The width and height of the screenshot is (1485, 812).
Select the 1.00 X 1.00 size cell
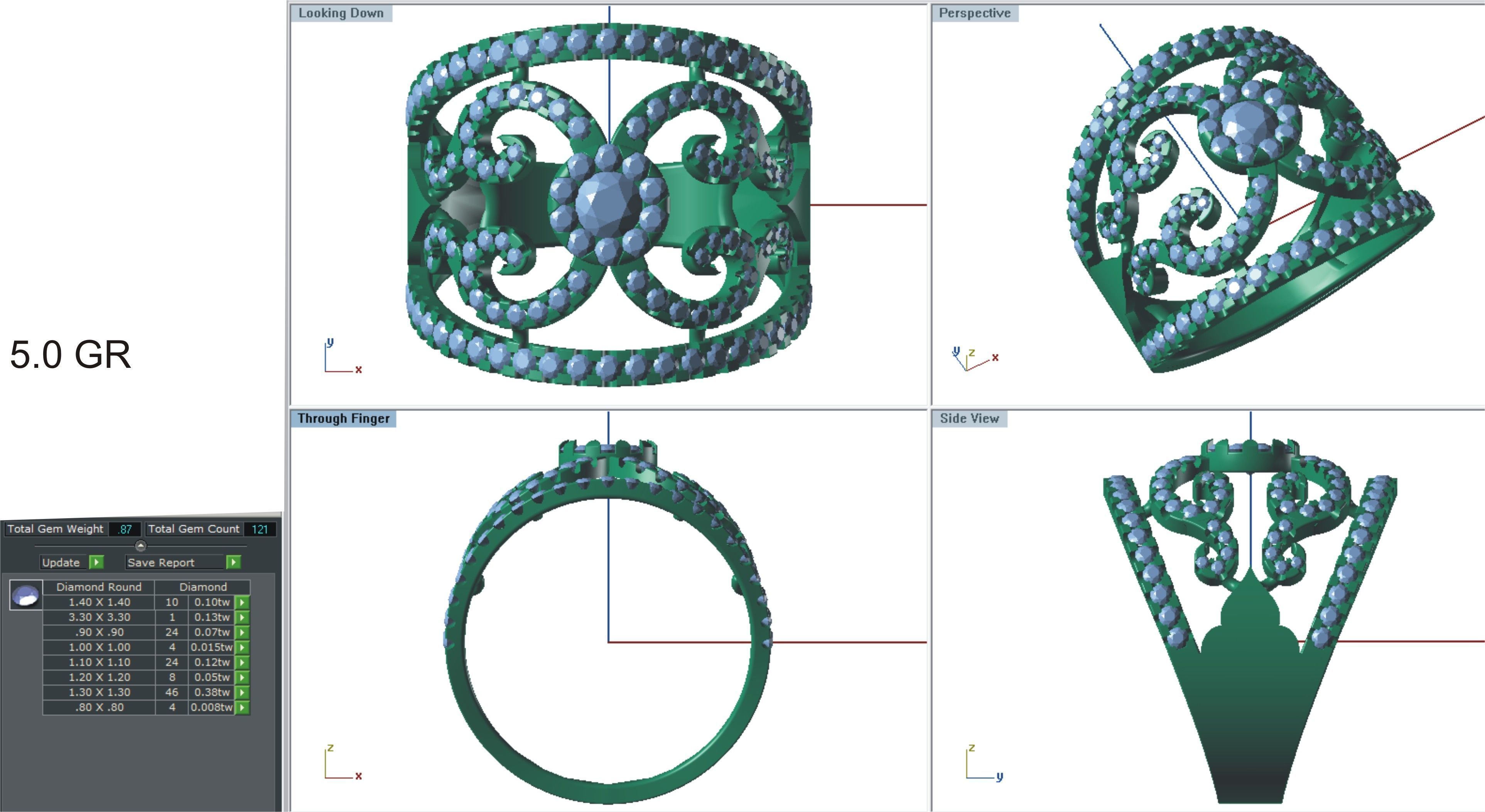99,647
